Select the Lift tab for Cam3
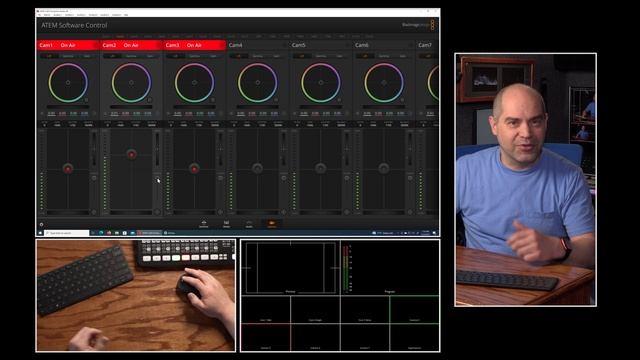The width and height of the screenshot is (640, 360). pyautogui.click(x=176, y=56)
